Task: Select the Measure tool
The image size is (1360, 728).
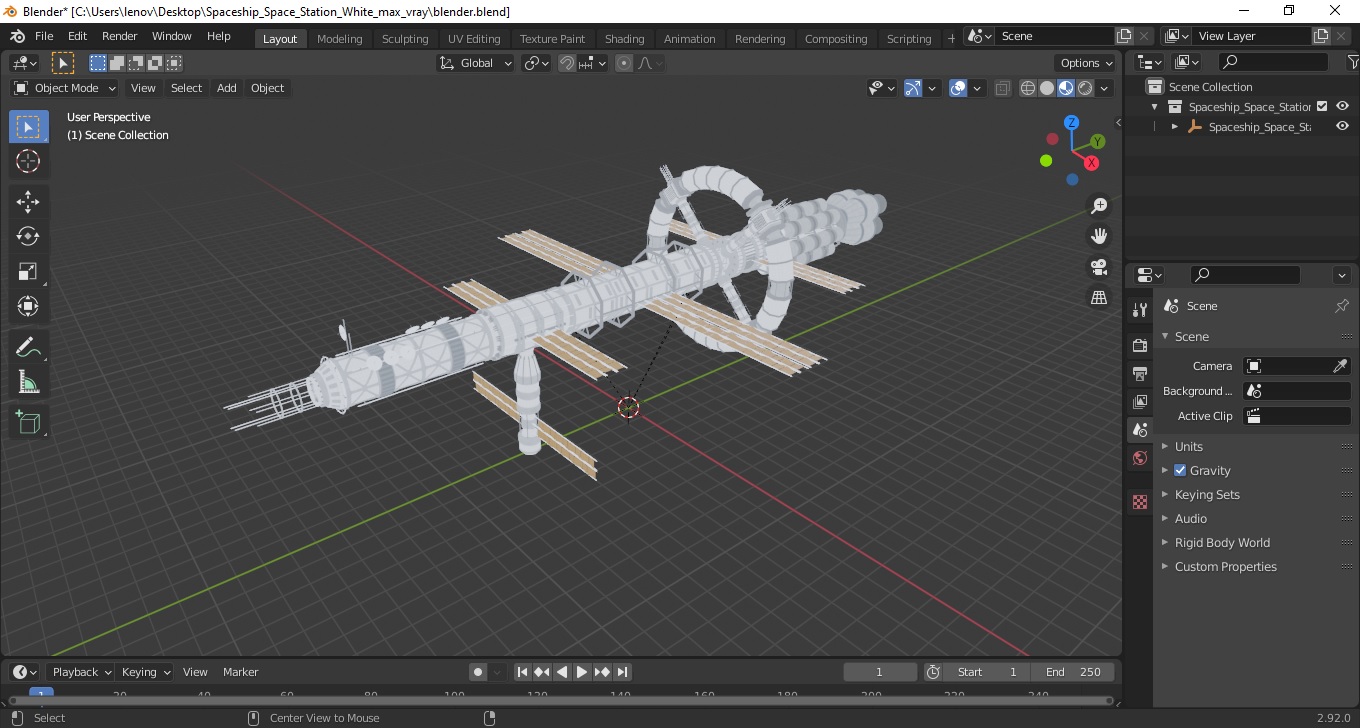Action: (28, 382)
